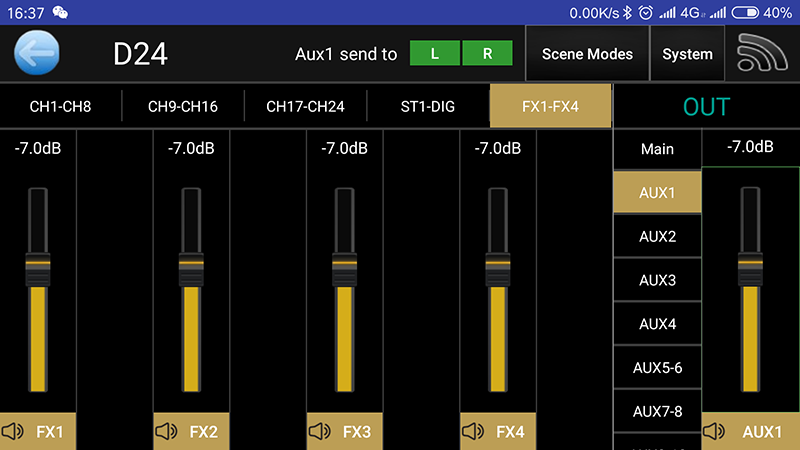
Task: Switch to the CH1-CH8 tab
Action: point(60,106)
